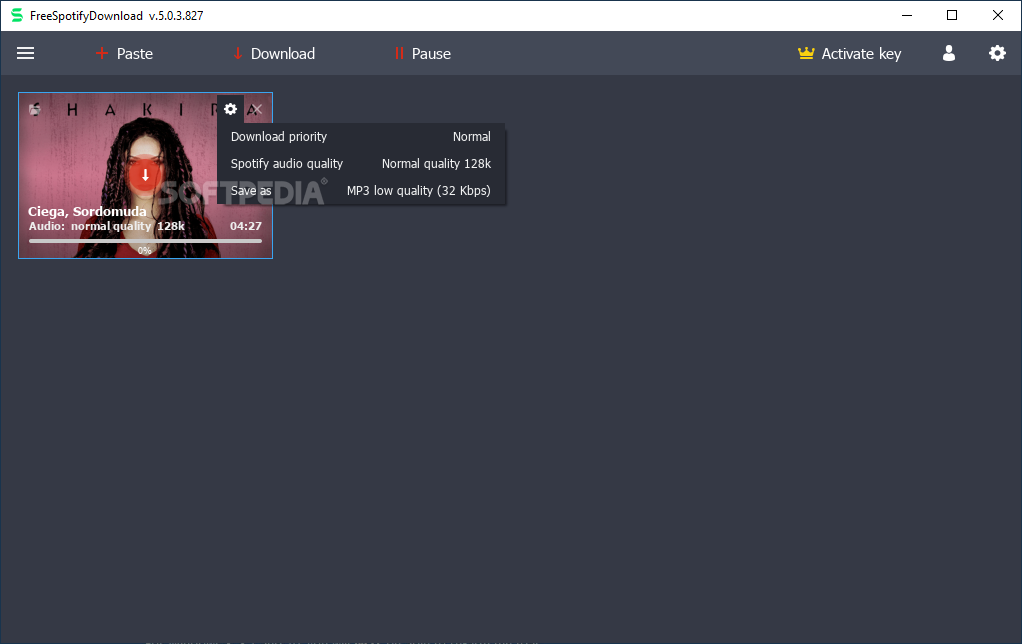Maximize the FreeSpotifyDownload window

(x=952, y=16)
